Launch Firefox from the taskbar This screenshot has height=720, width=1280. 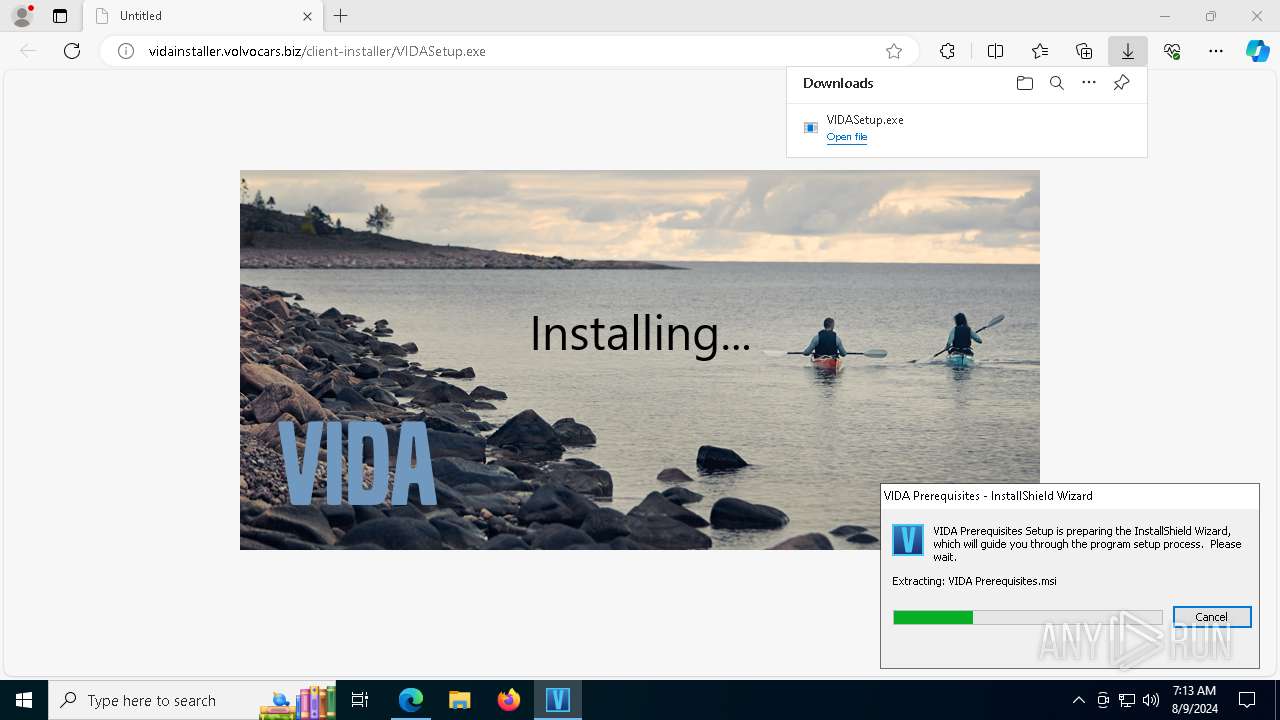[509, 700]
